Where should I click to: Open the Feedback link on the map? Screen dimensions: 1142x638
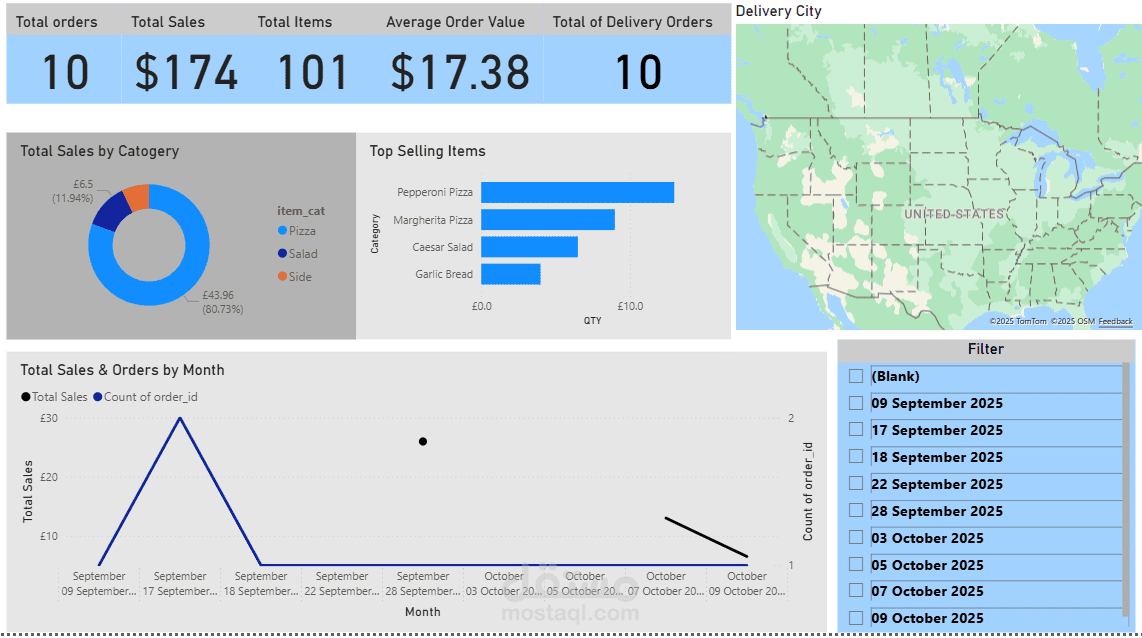tap(1117, 321)
